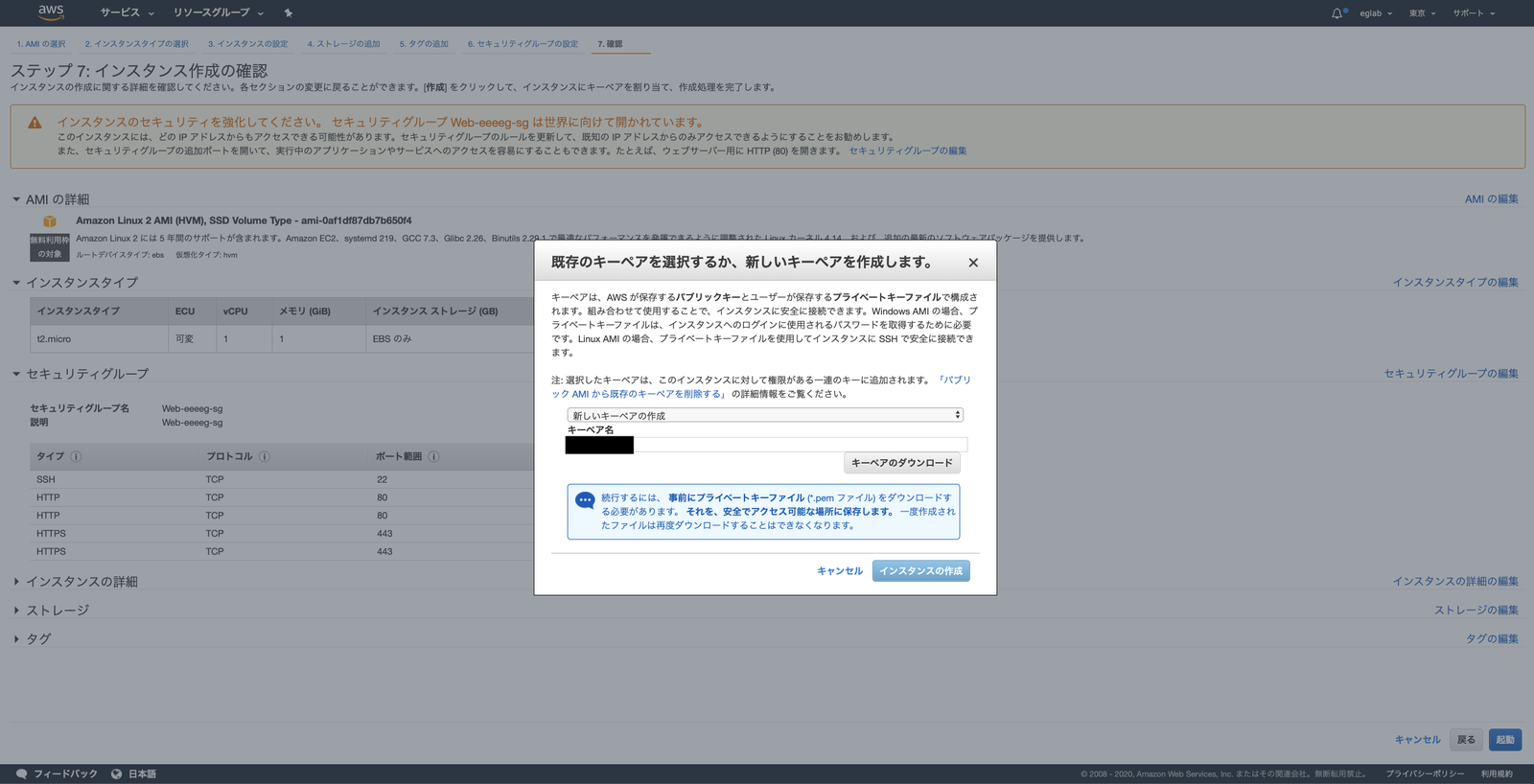Click the 起動 button

click(1505, 740)
